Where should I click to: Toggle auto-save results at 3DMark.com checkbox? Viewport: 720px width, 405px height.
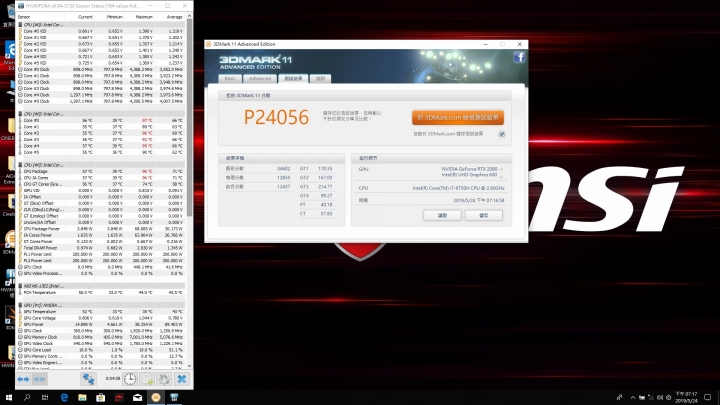502,135
